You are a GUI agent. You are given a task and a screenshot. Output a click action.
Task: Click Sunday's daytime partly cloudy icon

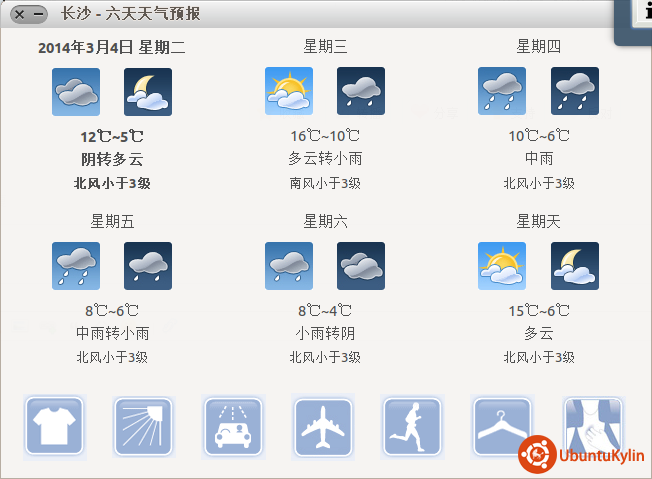click(502, 266)
